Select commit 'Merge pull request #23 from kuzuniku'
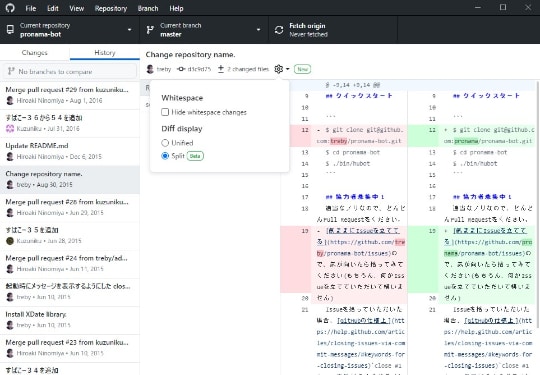The image size is (540, 375). tap(70, 348)
